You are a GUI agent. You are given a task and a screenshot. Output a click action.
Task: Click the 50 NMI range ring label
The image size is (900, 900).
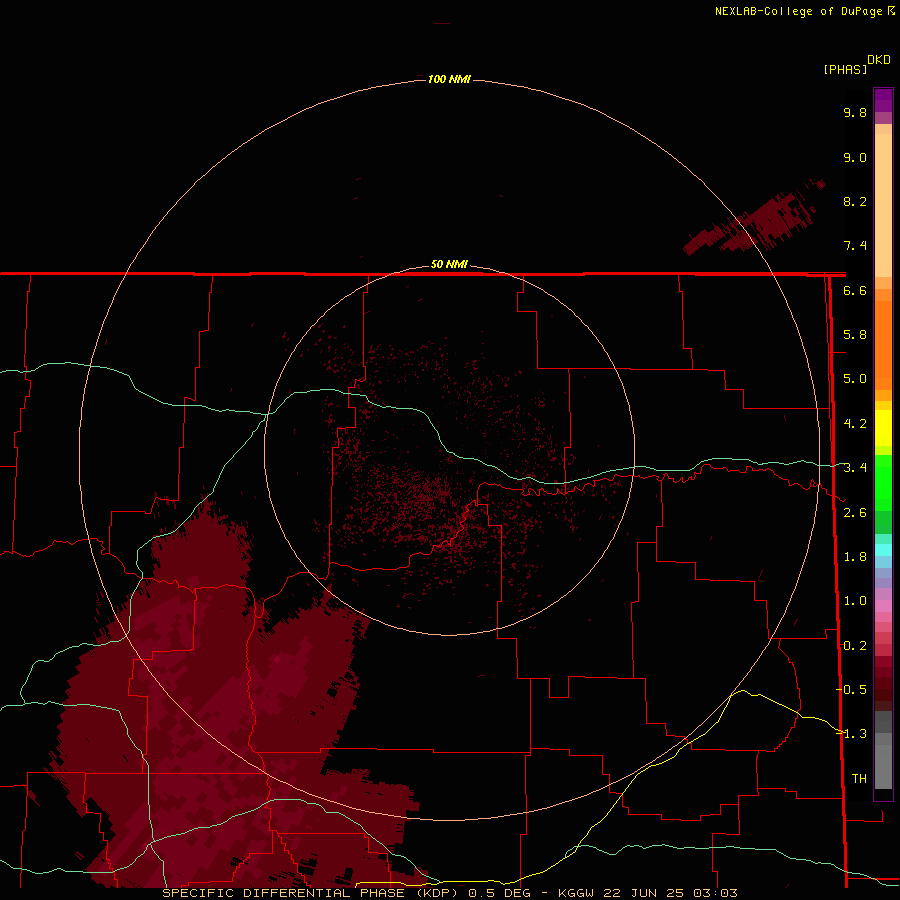449,264
